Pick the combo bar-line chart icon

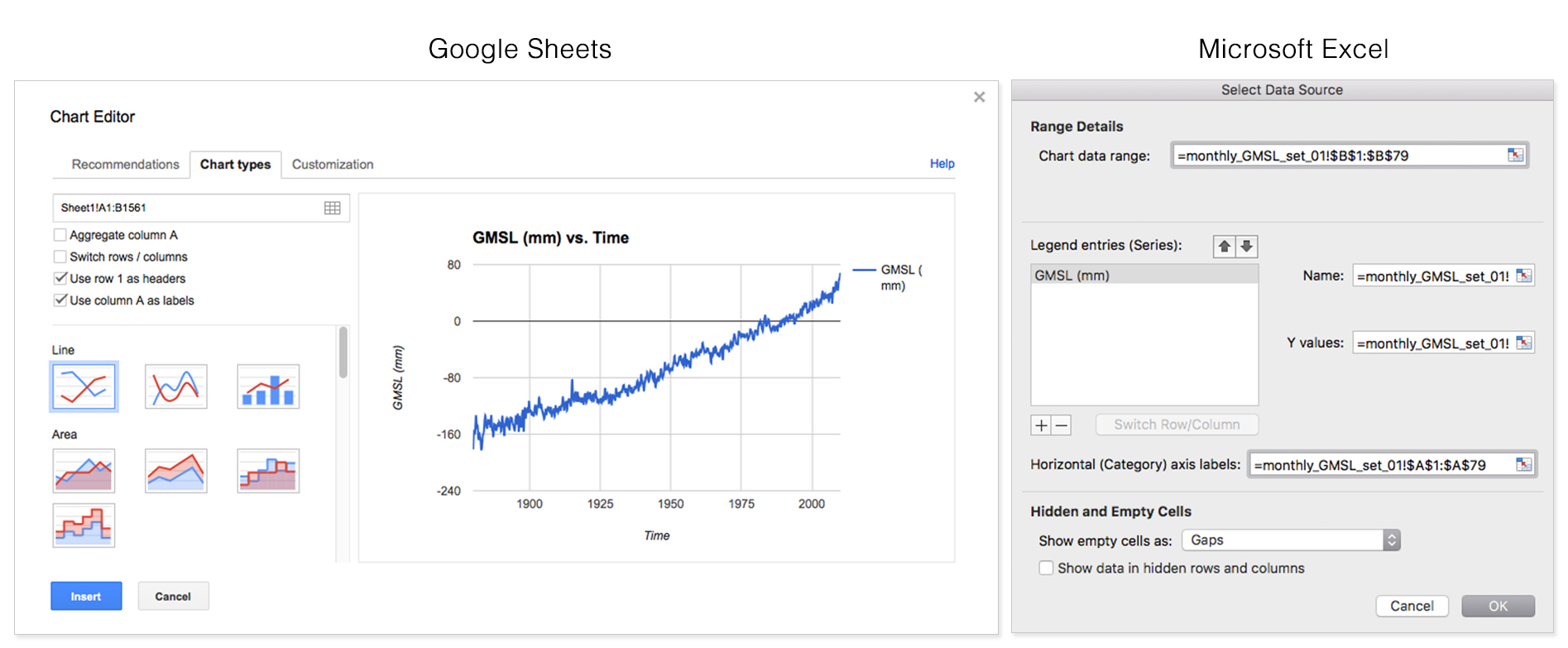[x=268, y=386]
